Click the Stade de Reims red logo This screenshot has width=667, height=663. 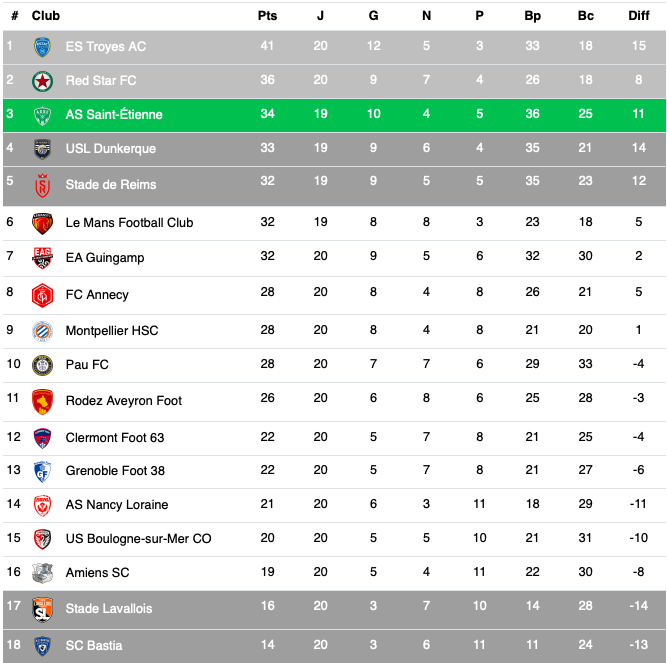pos(42,184)
